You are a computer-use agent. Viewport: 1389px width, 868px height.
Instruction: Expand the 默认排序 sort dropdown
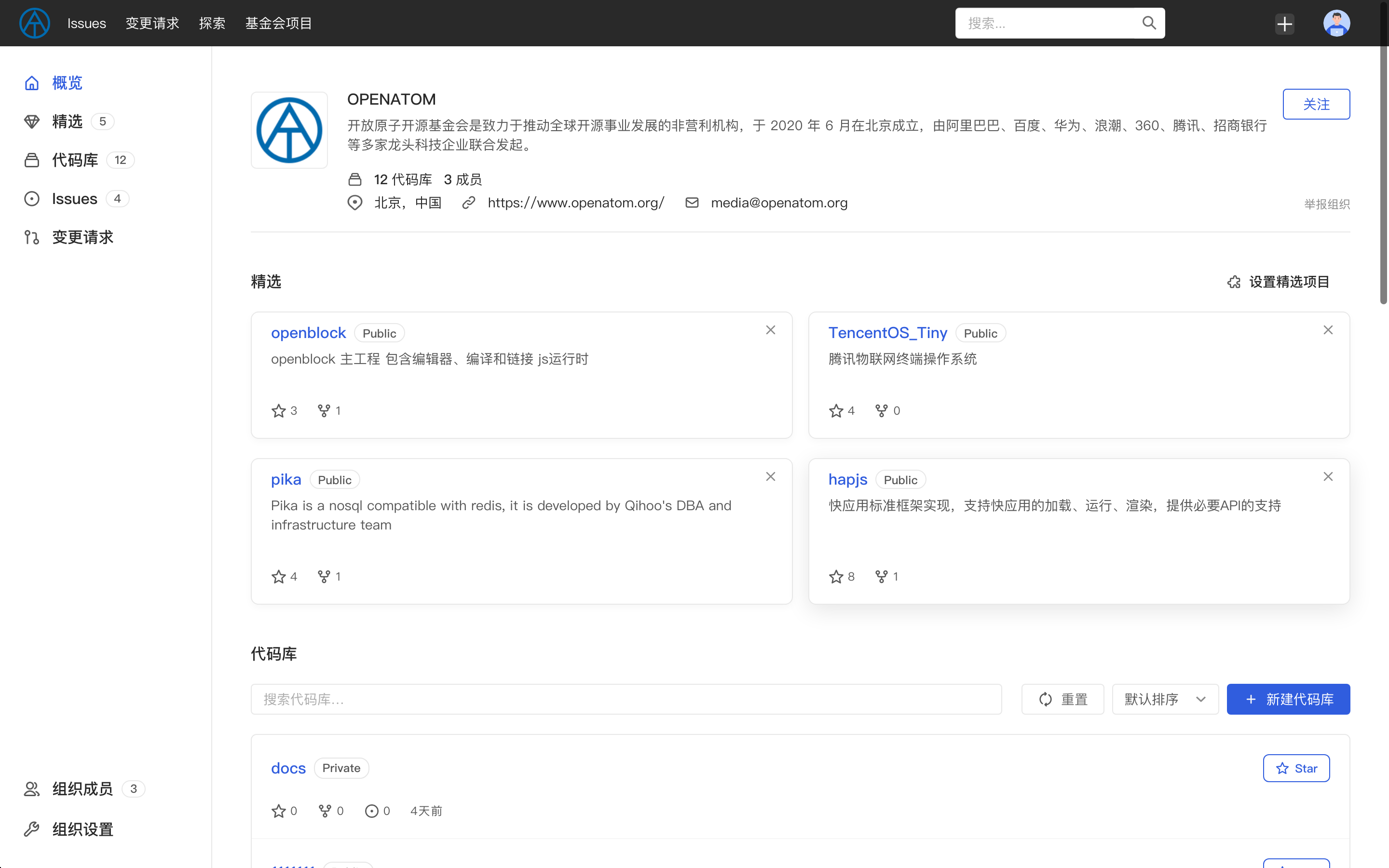[x=1165, y=699]
